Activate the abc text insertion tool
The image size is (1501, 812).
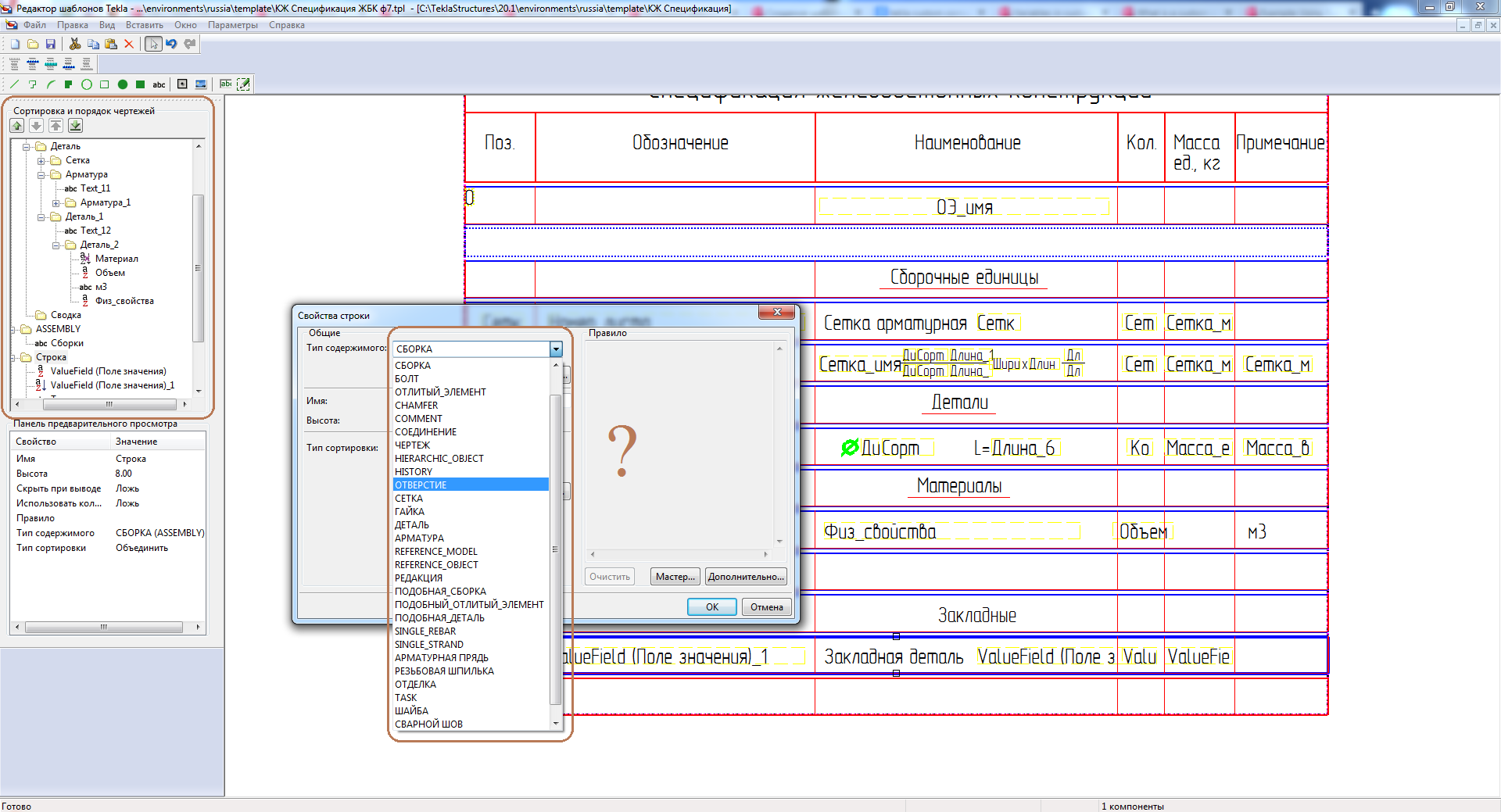tap(159, 84)
